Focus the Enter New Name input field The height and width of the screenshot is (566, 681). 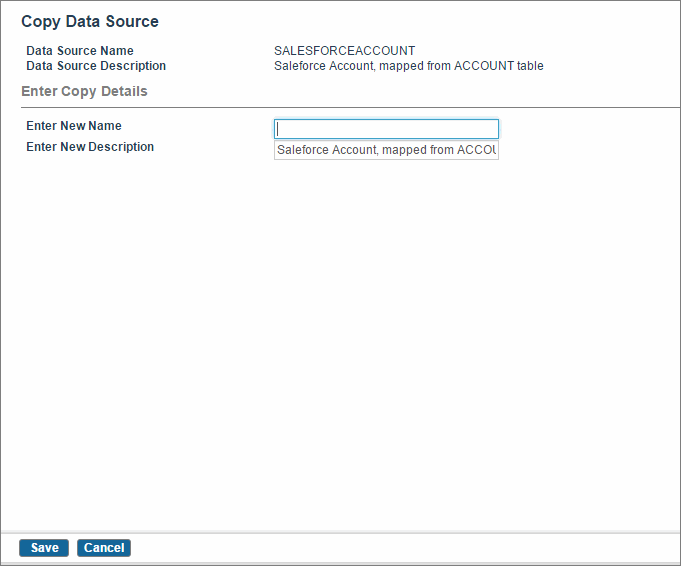(x=386, y=129)
